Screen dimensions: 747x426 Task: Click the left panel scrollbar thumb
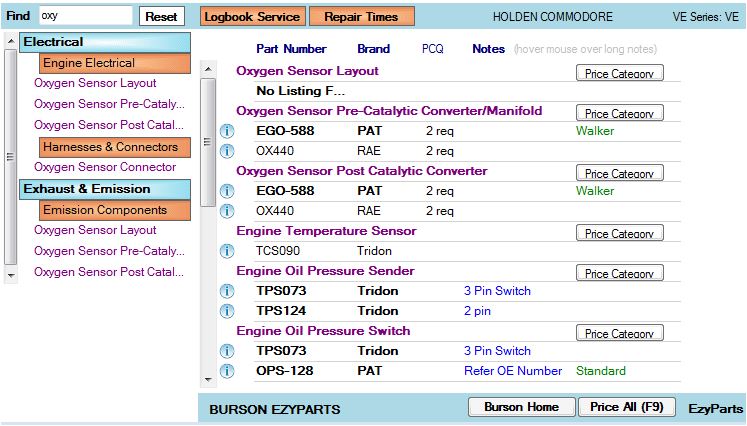tap(10, 157)
